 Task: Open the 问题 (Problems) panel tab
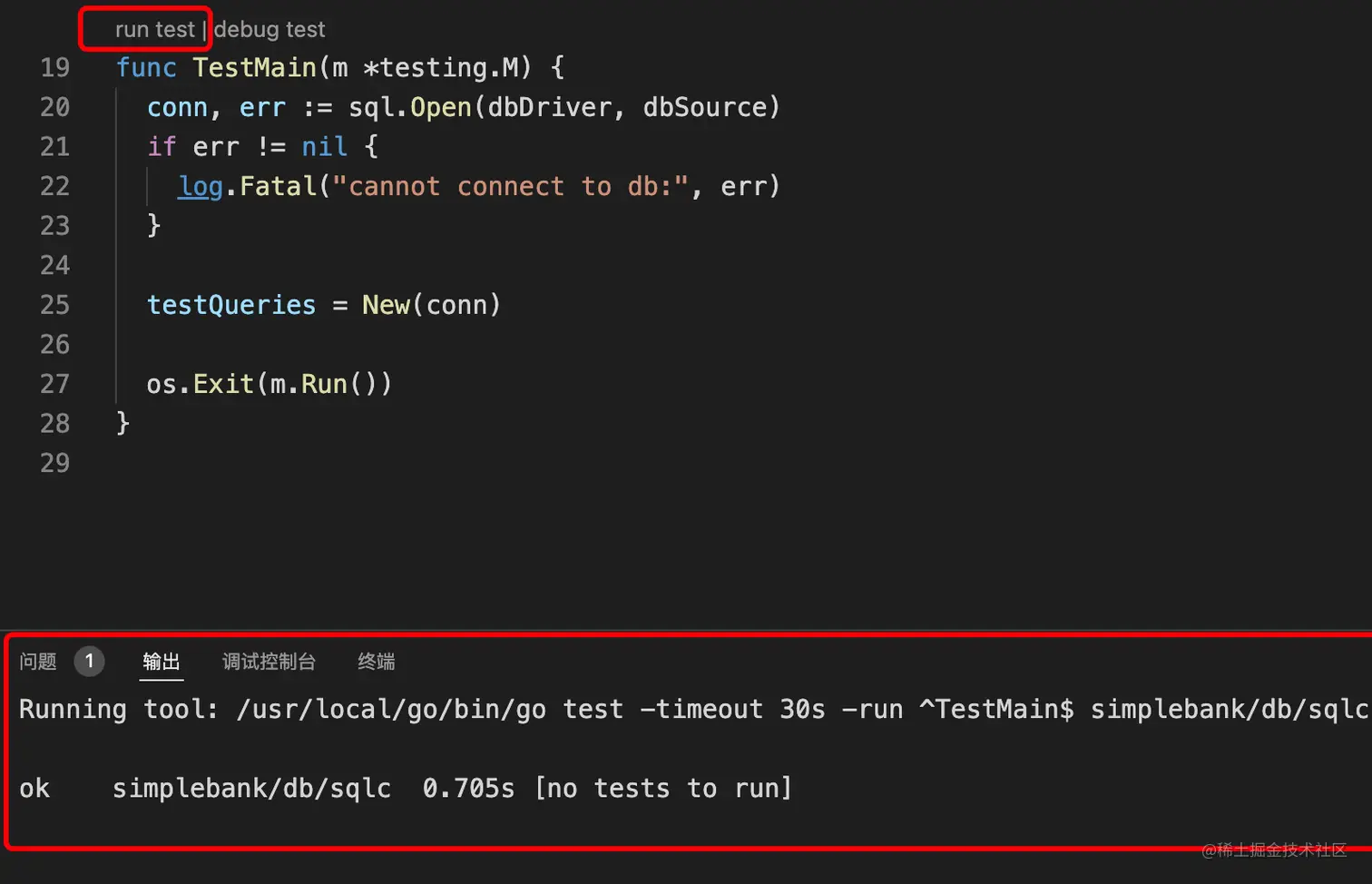click(38, 661)
